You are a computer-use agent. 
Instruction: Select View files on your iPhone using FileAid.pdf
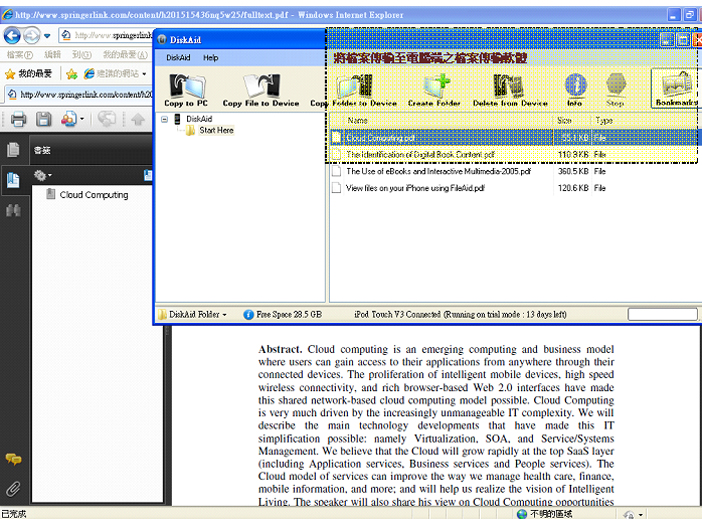pos(515,188)
